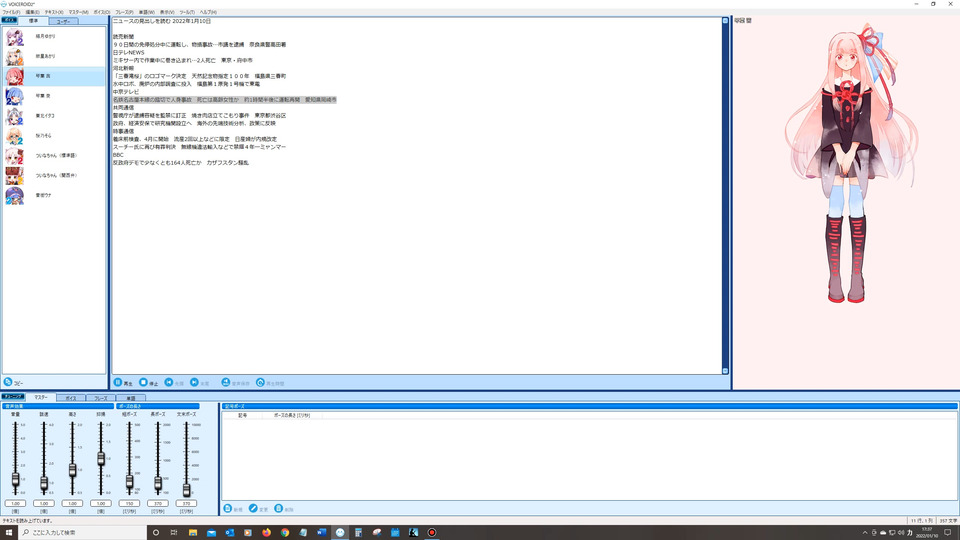Select 東北イタコ voice avatar

tap(15, 116)
